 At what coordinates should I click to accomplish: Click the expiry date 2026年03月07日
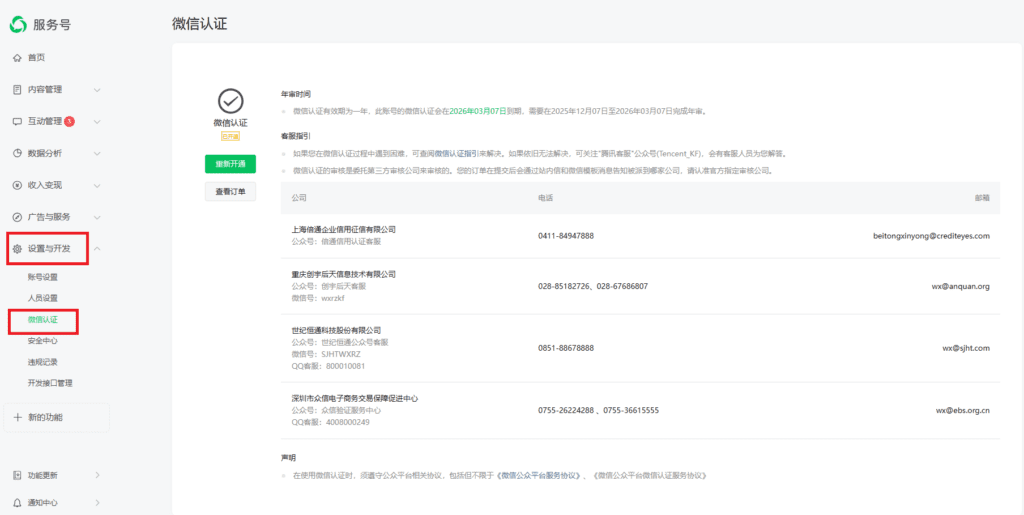[x=478, y=112]
